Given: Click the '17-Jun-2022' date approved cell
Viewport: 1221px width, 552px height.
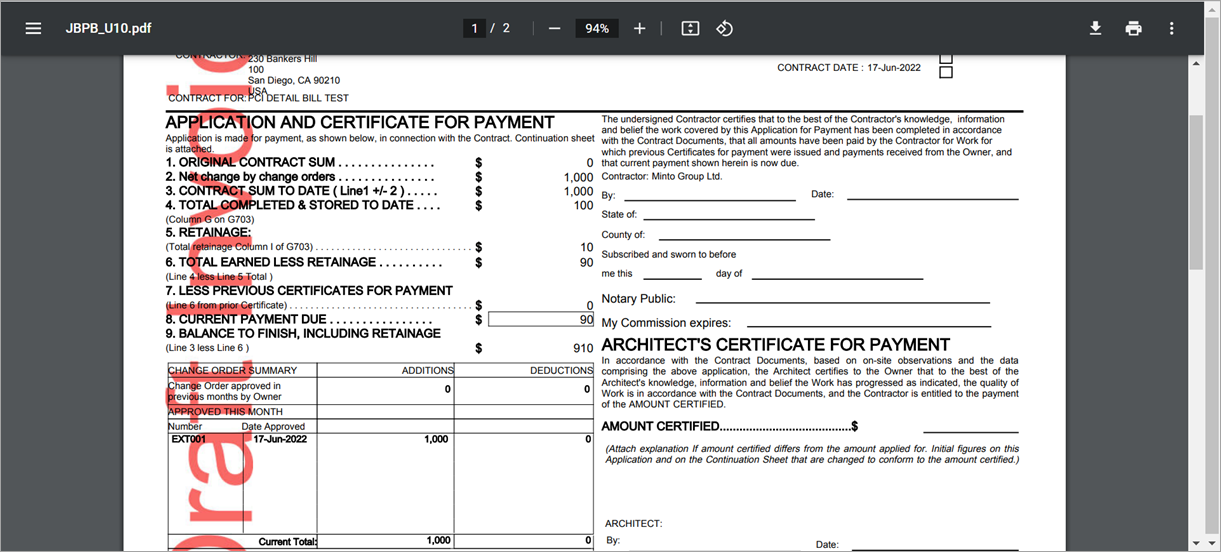Looking at the screenshot, I should (x=280, y=439).
